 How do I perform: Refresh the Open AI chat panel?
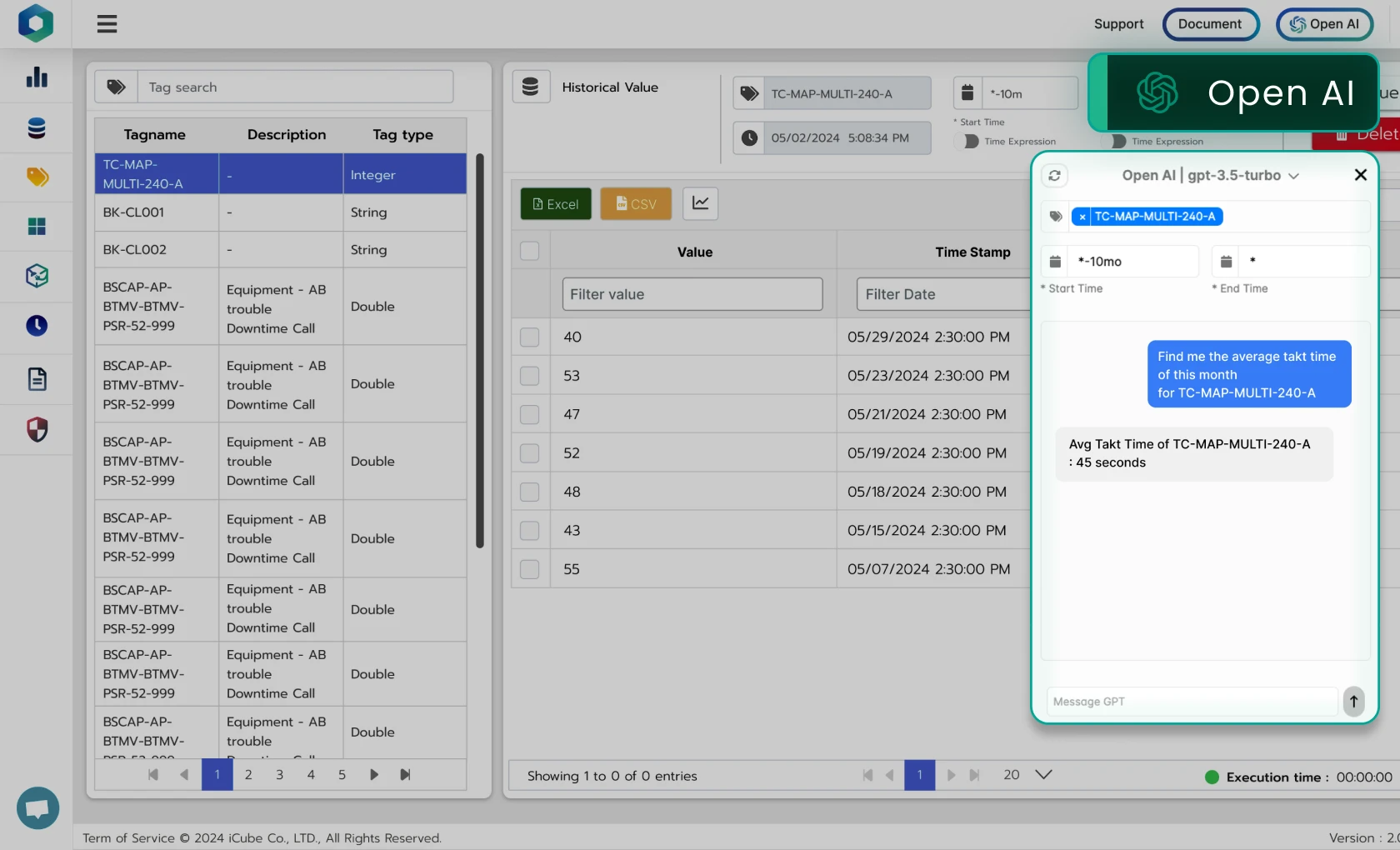pyautogui.click(x=1054, y=176)
